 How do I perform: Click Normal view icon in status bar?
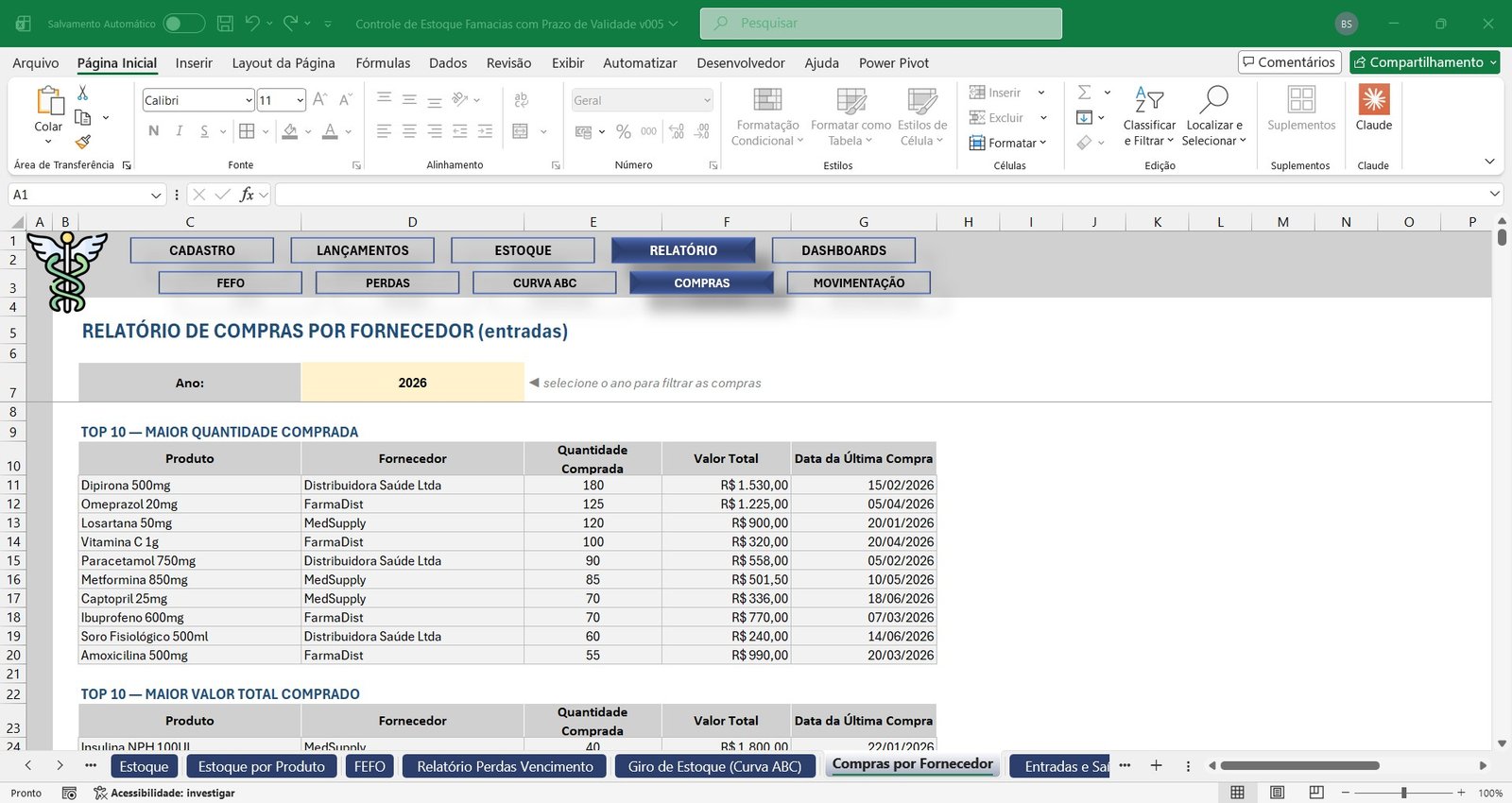1237,793
